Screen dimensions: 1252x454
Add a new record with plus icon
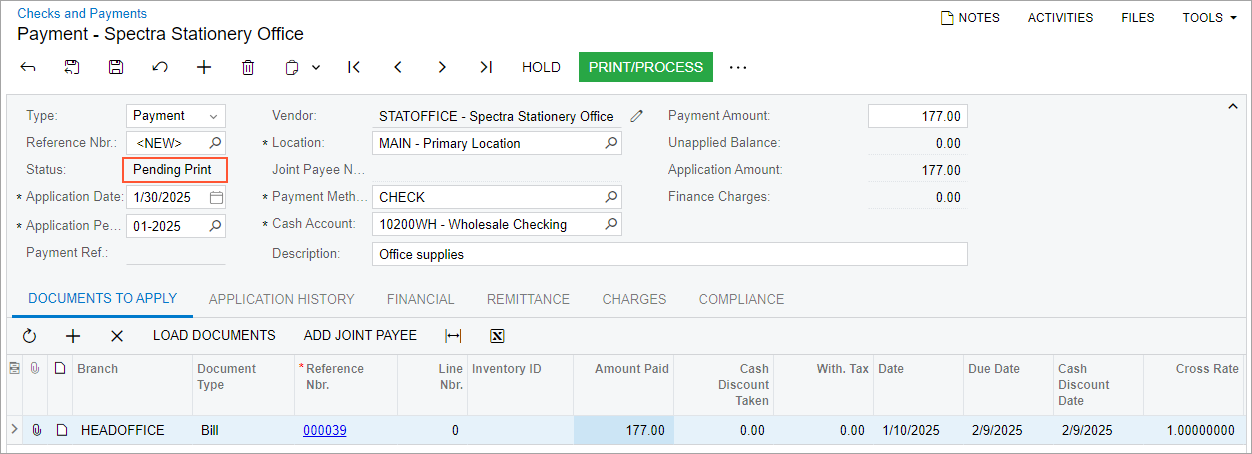(x=204, y=67)
